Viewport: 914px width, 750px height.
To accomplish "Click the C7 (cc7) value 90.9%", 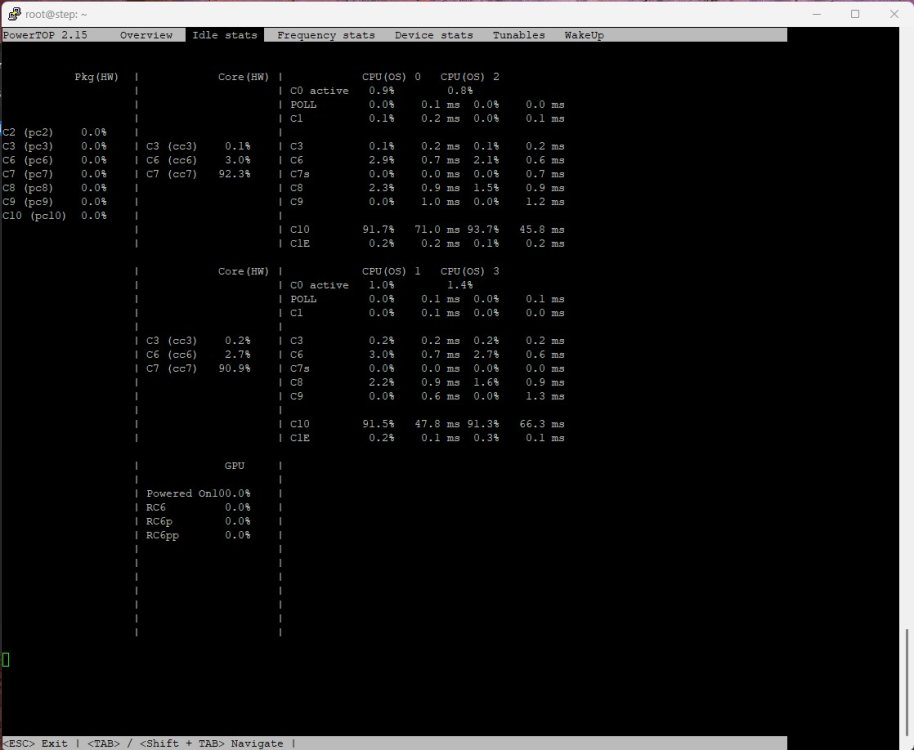I will point(234,368).
